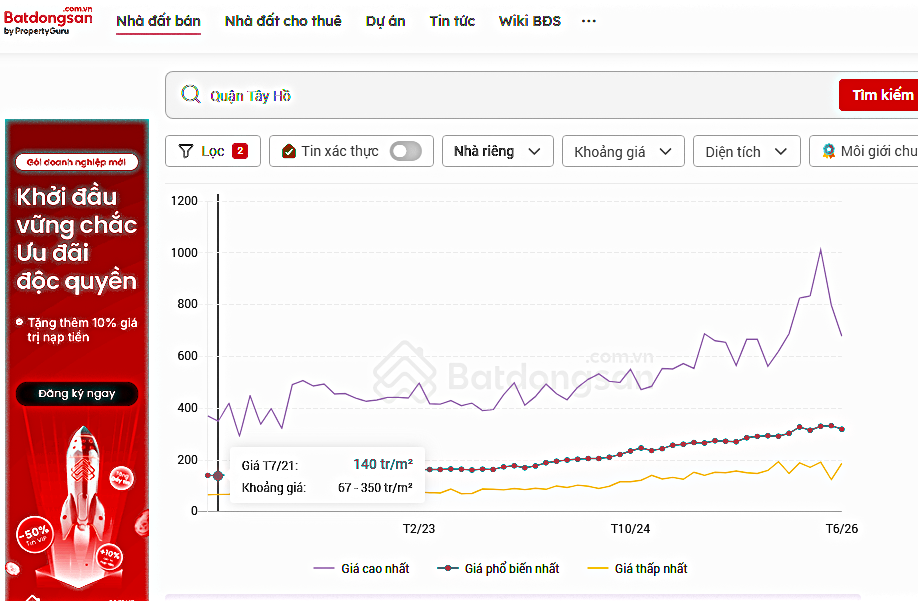Screen dimensions: 918x601
Task: Click the Tìm kiếm button
Action: (879, 95)
